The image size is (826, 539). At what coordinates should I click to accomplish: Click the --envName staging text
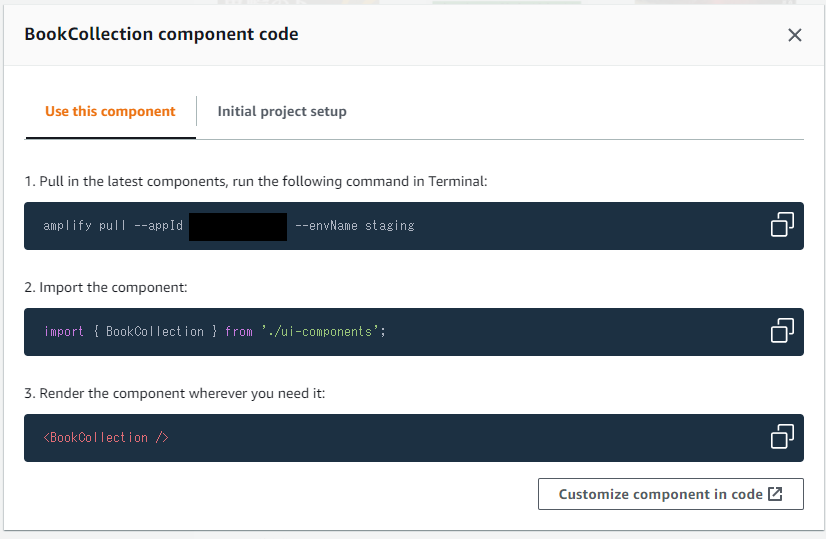(355, 226)
